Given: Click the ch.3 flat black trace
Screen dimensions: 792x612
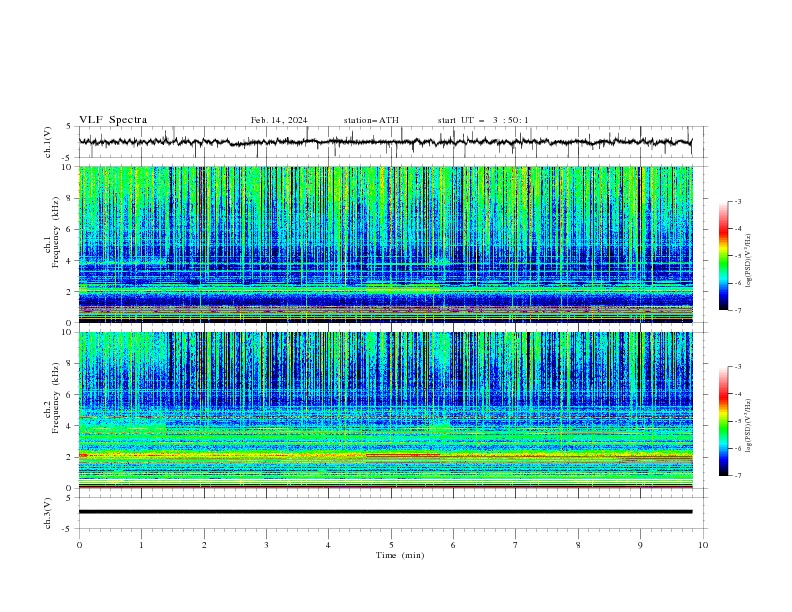Looking at the screenshot, I should pyautogui.click(x=385, y=512).
